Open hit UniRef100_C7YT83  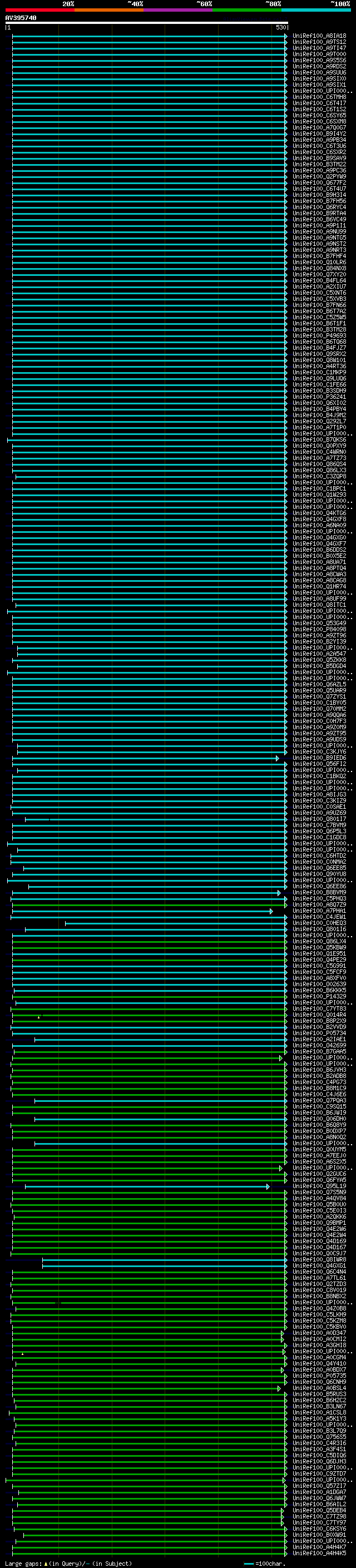click(319, 1008)
